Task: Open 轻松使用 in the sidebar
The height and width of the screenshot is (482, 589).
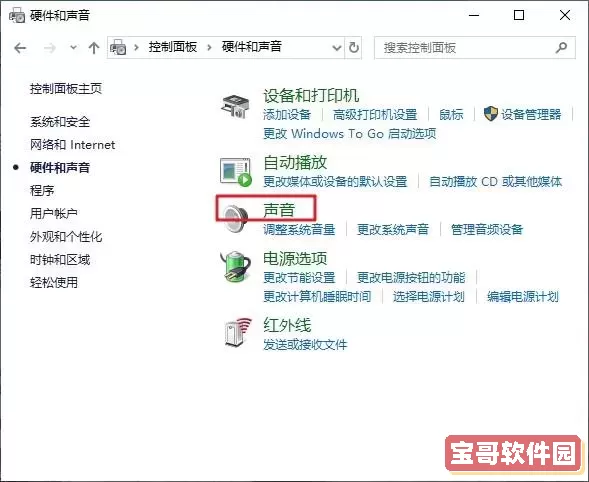Action: [x=54, y=283]
